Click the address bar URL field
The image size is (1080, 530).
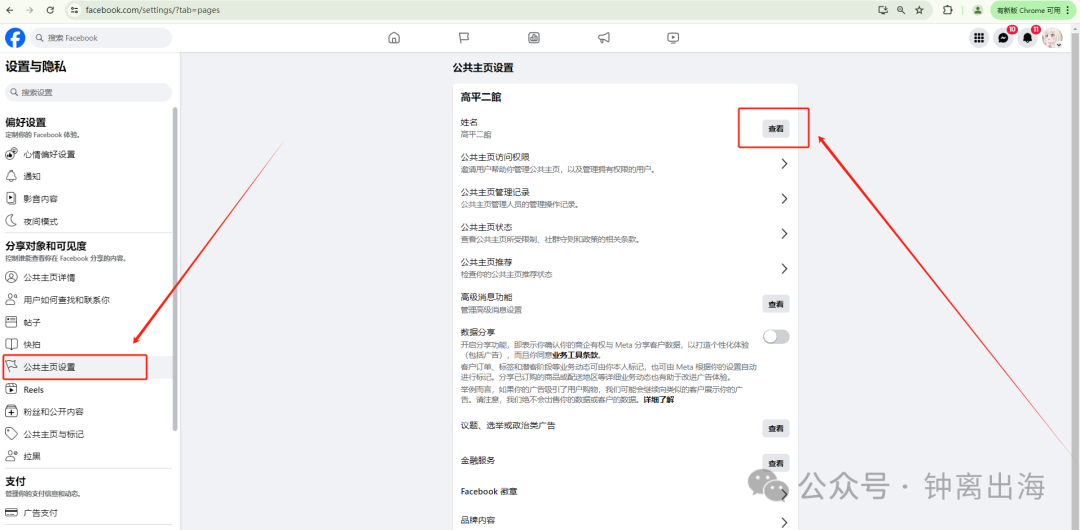coord(475,10)
